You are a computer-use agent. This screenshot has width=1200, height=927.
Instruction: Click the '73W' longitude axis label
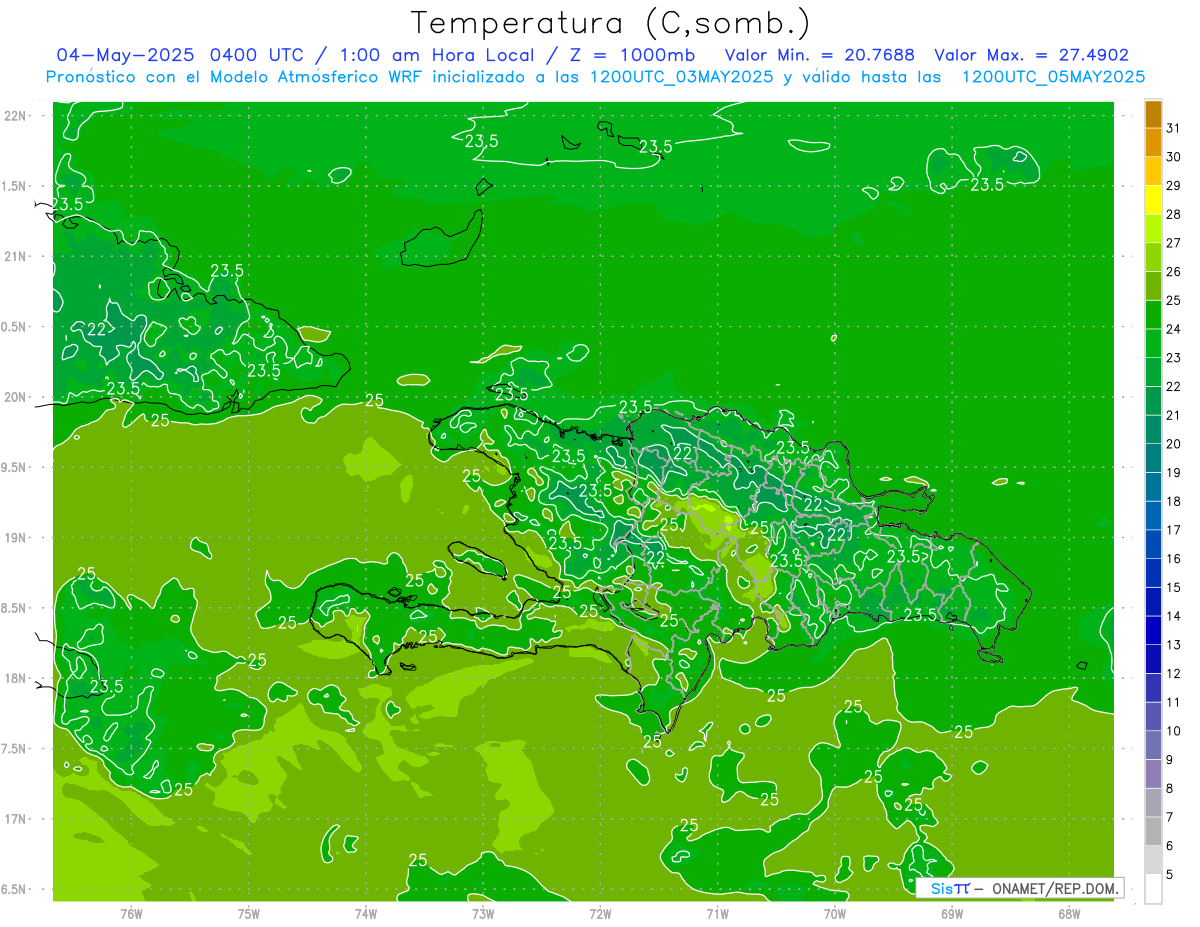pos(483,913)
